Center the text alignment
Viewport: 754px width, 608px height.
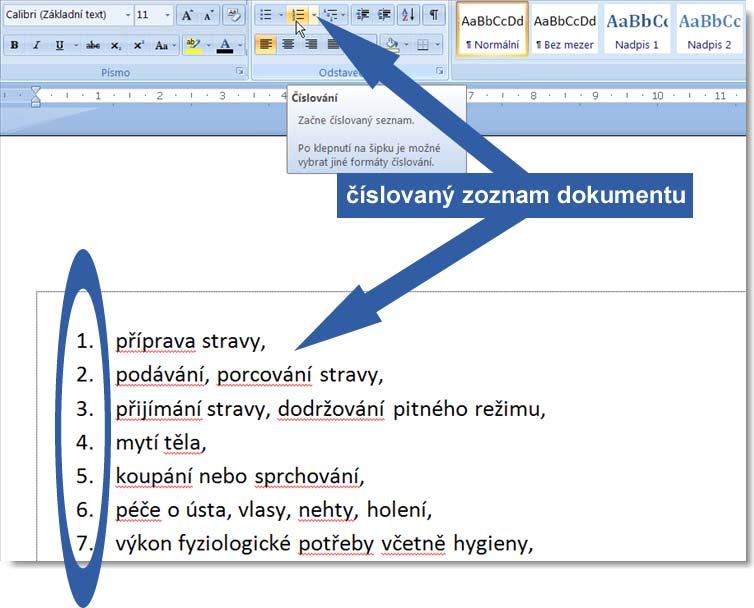pyautogui.click(x=288, y=45)
